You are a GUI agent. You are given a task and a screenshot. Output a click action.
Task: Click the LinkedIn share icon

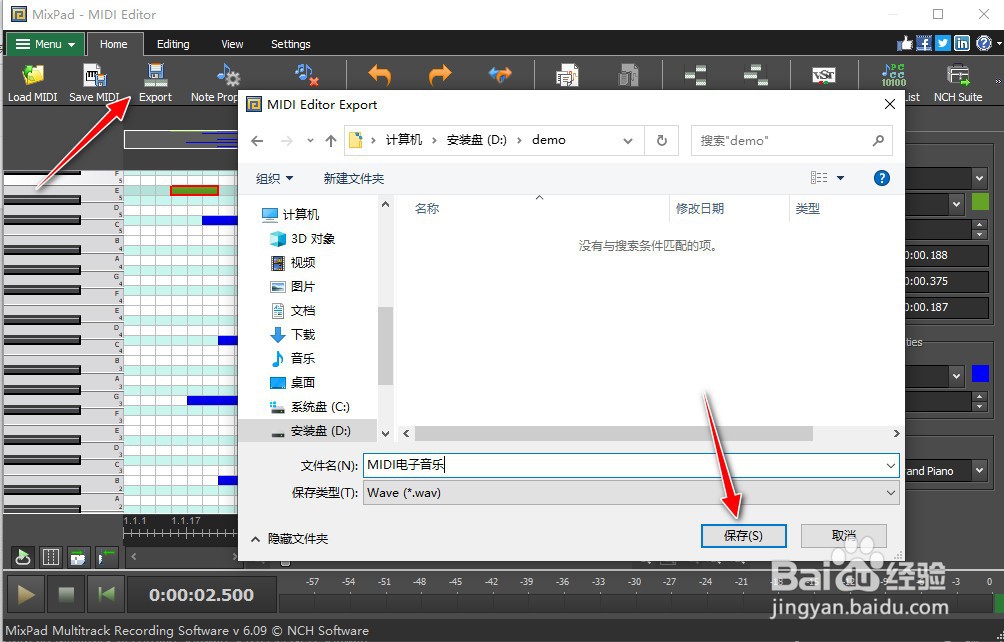(x=962, y=43)
